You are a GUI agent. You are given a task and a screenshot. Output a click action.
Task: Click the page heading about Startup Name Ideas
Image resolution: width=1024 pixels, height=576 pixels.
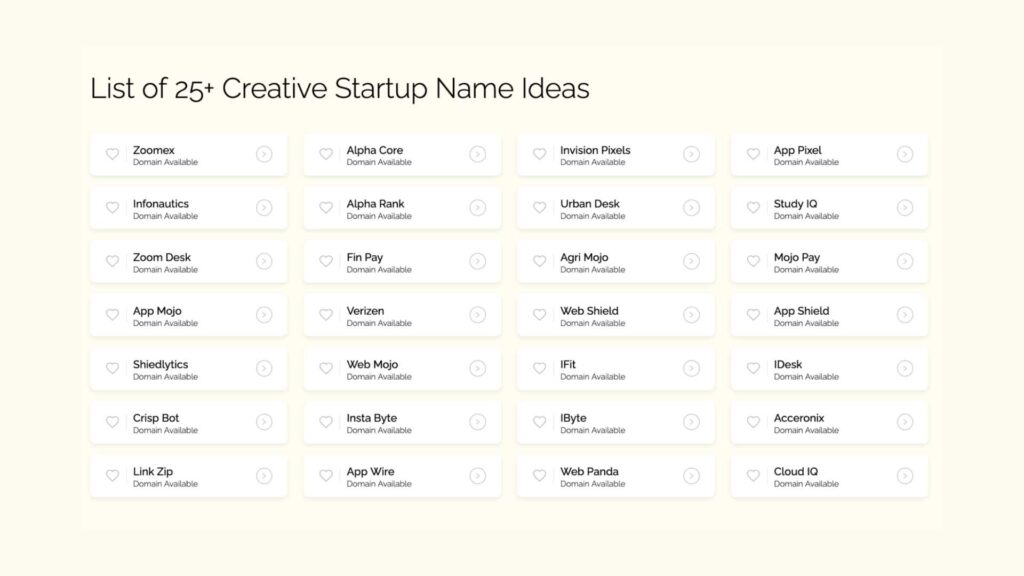pyautogui.click(x=340, y=89)
